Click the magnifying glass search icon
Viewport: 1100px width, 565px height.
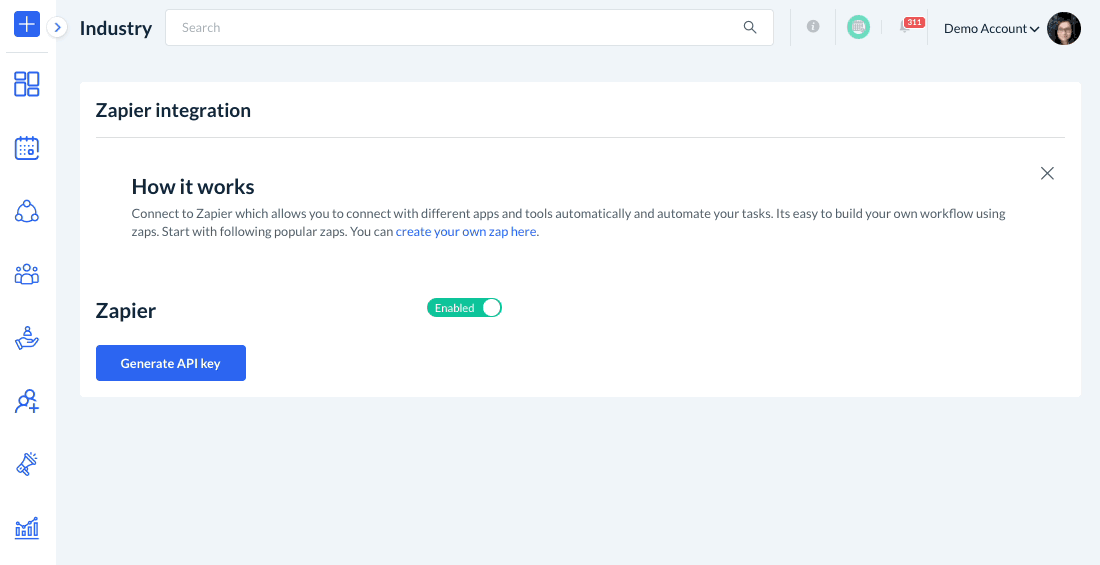[750, 27]
